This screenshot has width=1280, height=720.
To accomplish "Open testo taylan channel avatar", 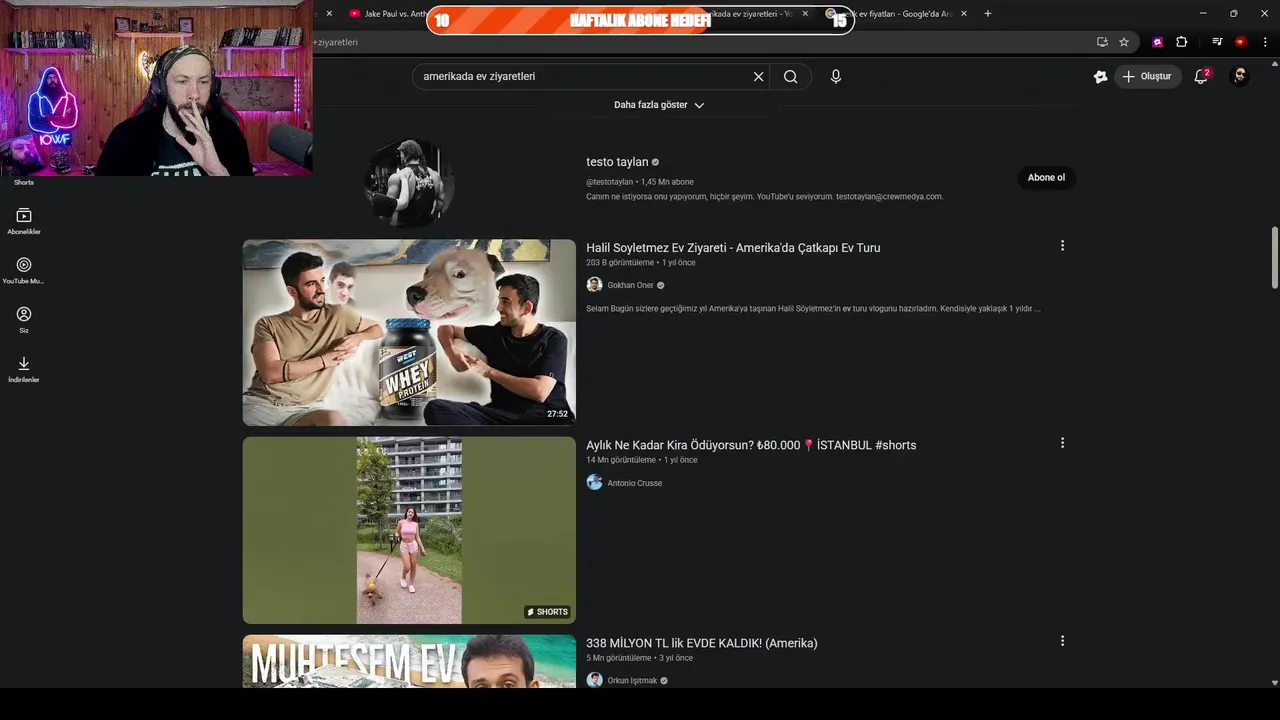I will tap(409, 182).
